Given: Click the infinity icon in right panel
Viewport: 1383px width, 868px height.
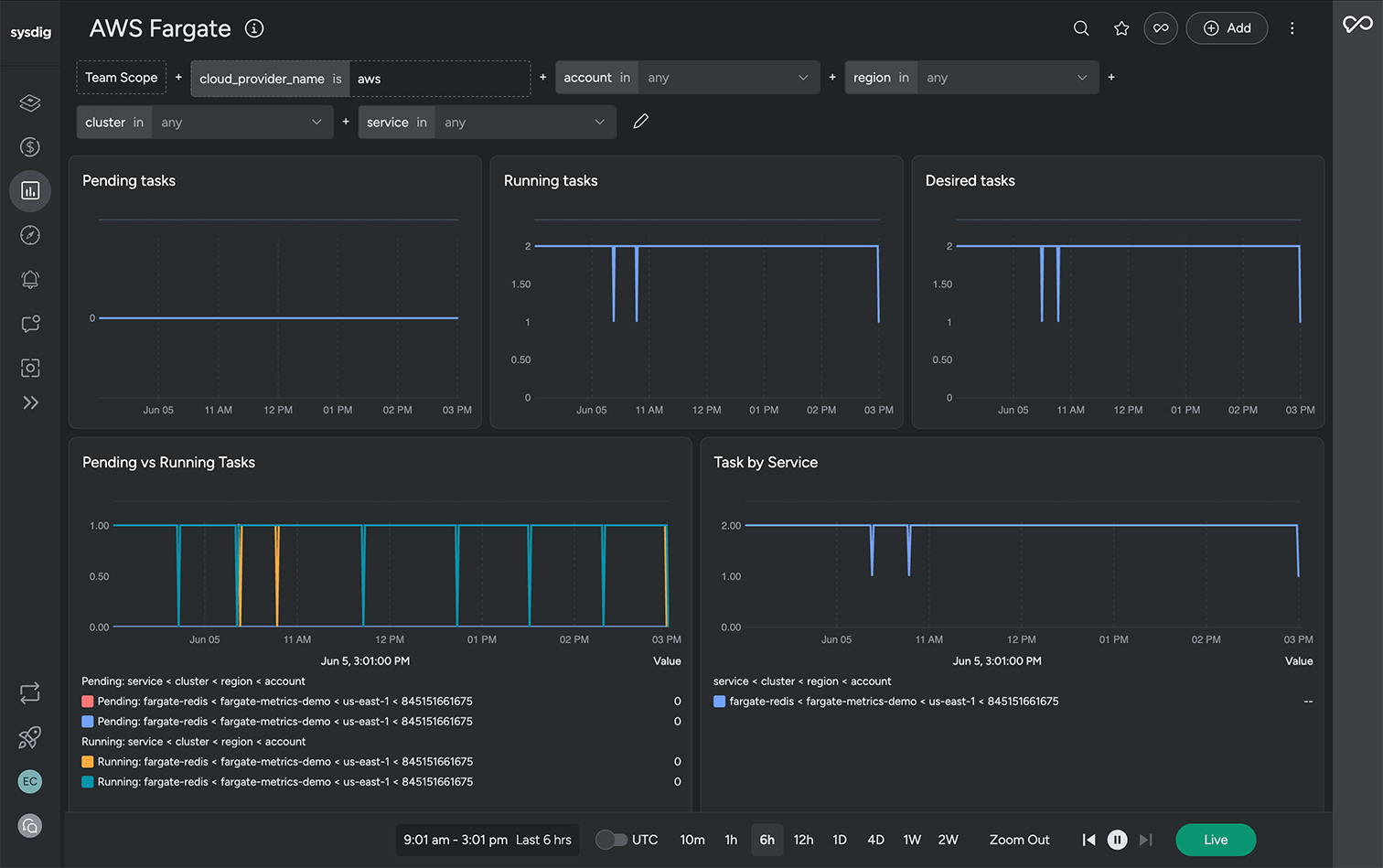Looking at the screenshot, I should click(1357, 24).
